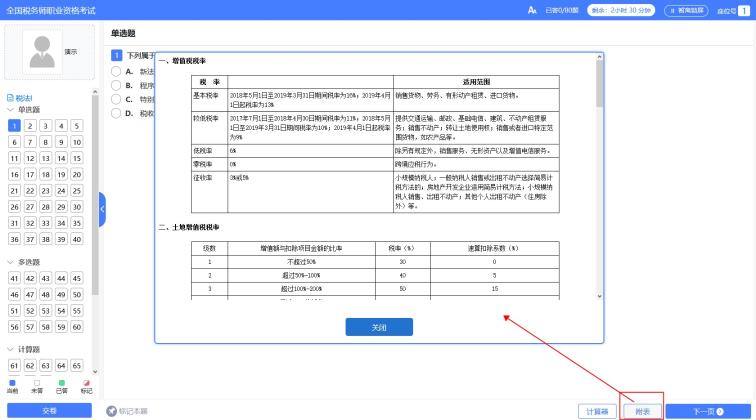The height and width of the screenshot is (420, 756).
Task: Collapse the 计算题 section
Action: point(11,349)
